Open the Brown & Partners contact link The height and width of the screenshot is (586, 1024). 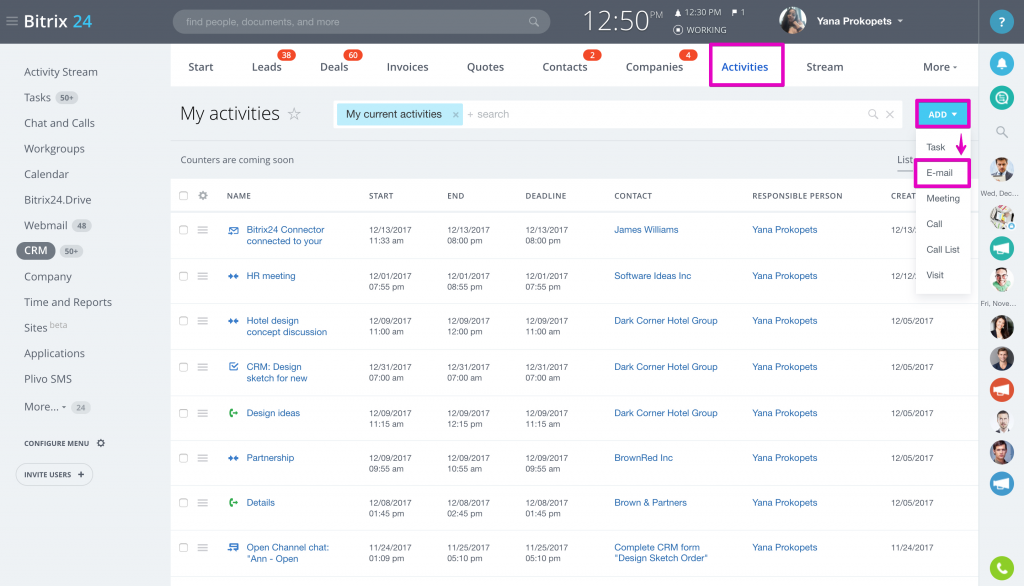[x=650, y=503]
